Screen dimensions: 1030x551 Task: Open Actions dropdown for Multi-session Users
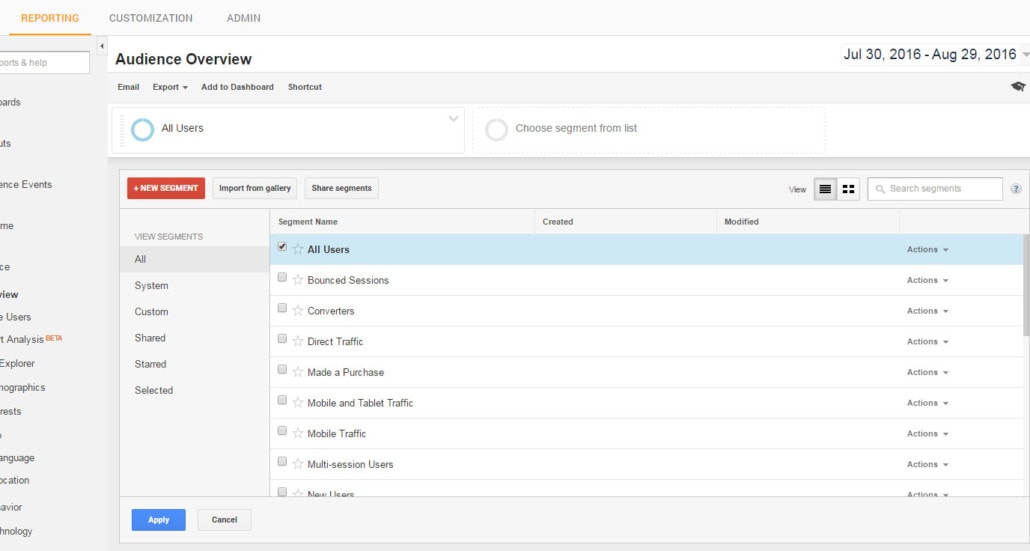coord(928,464)
